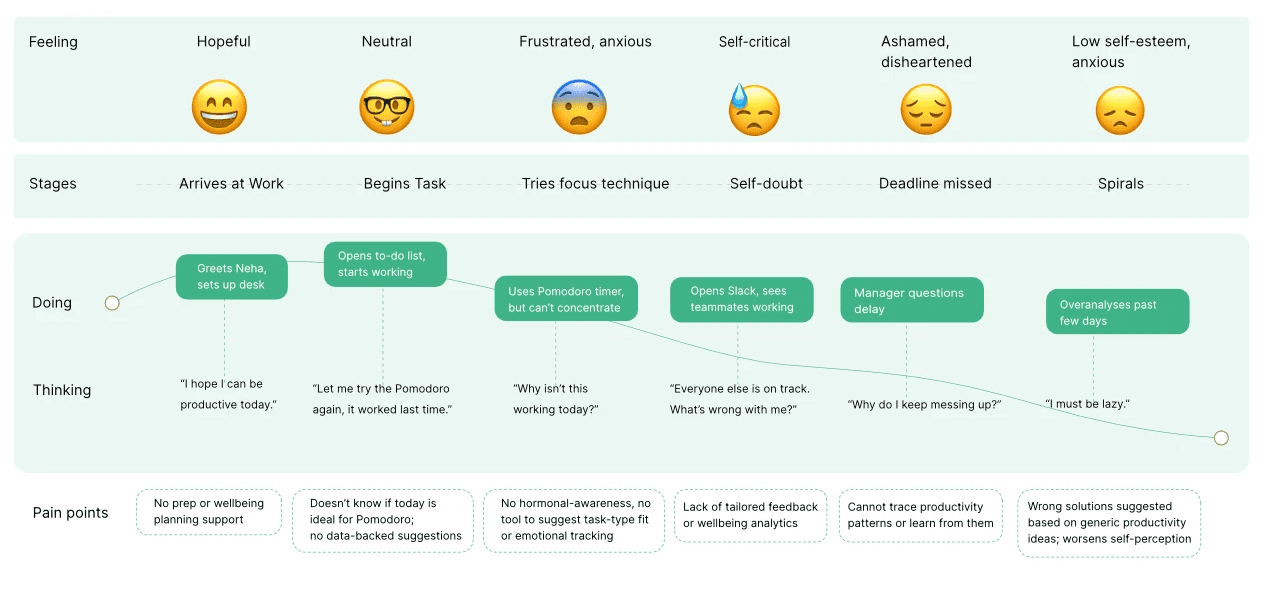Click the 'Deadline missed' stage label

pyautogui.click(x=935, y=184)
